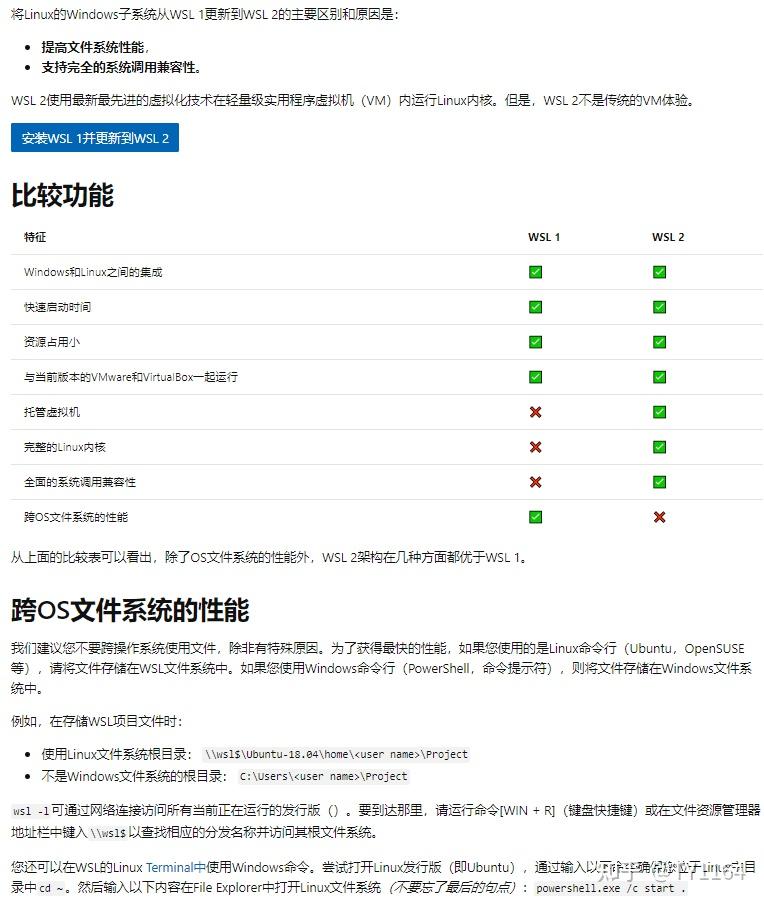Click the WSL 2 column header
Viewport: 764px width, 903px height.
668,237
